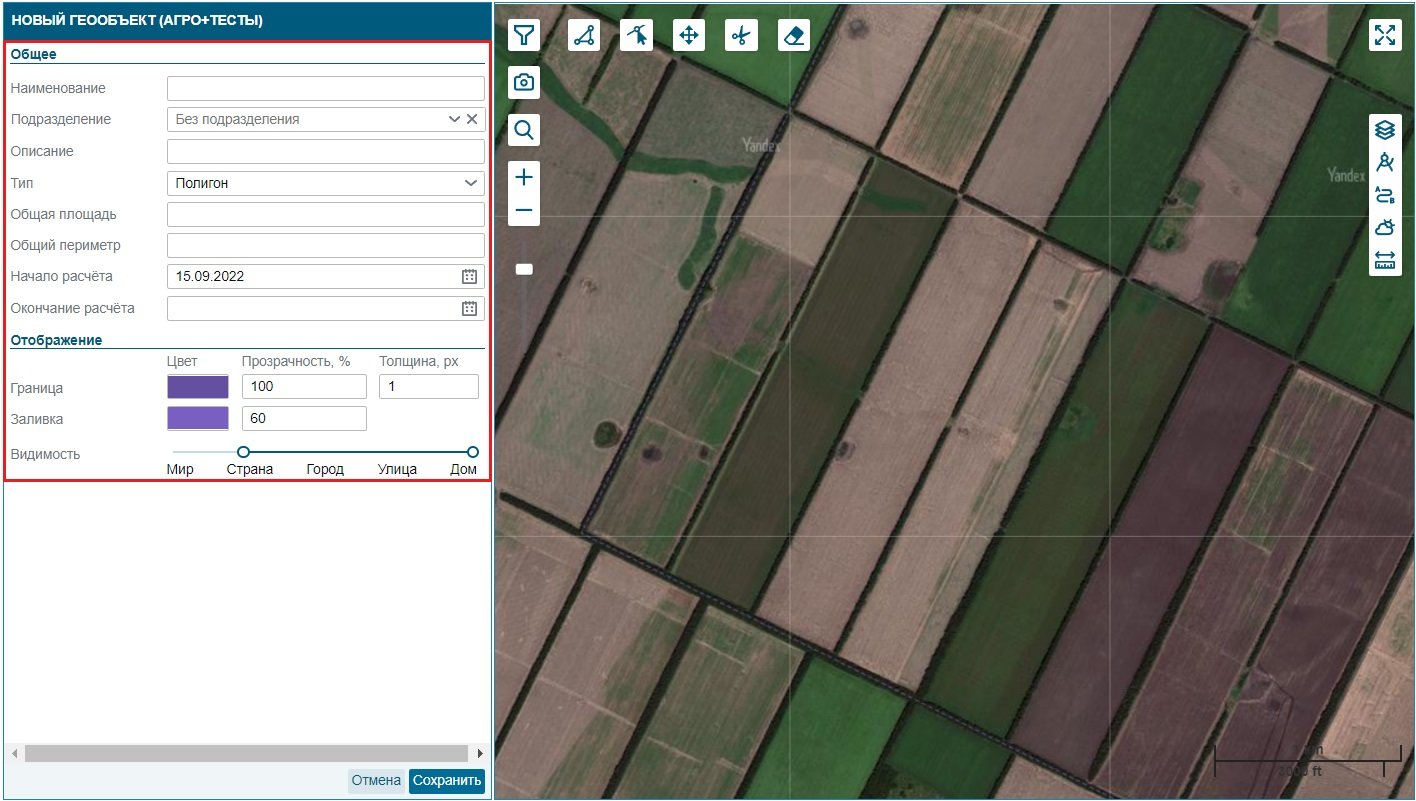
Task: Zoom out on the map
Action: point(524,210)
